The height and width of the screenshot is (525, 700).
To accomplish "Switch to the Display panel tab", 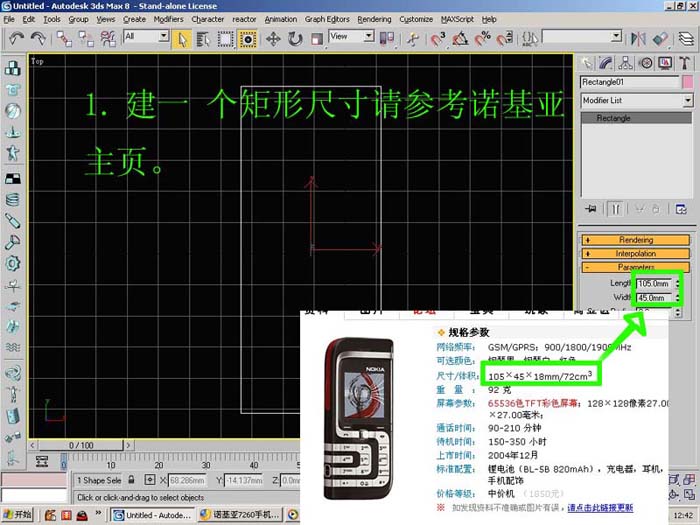I will click(x=665, y=63).
